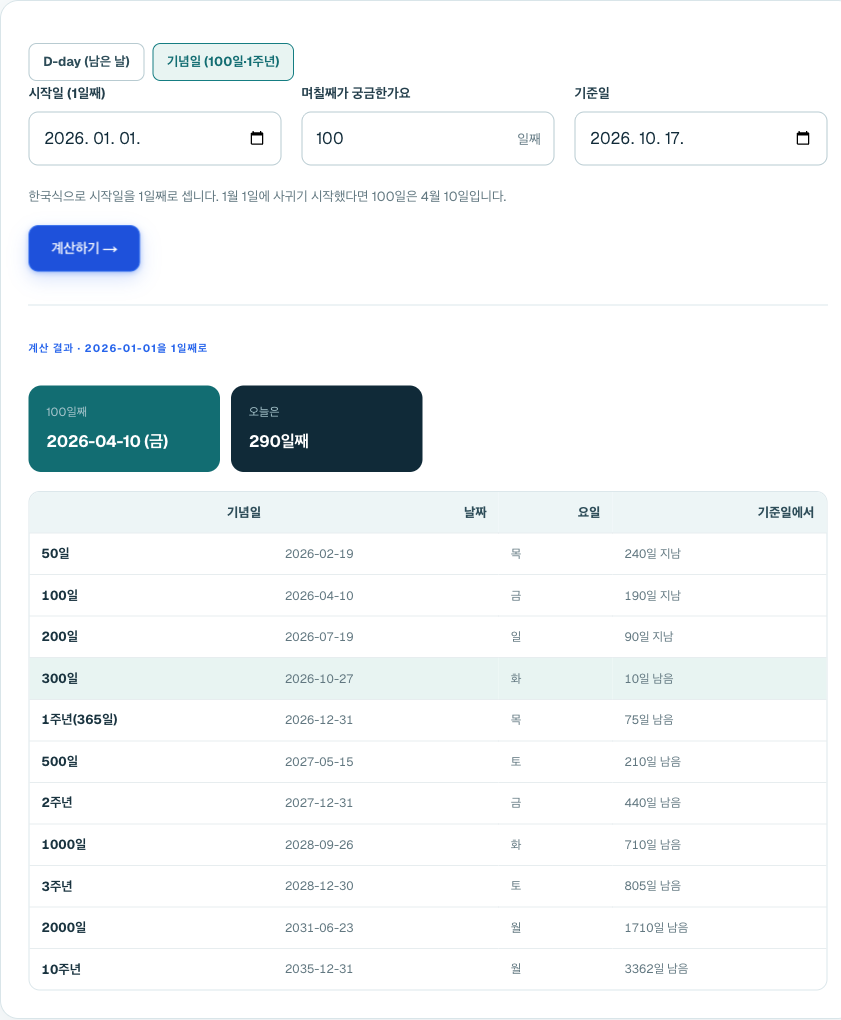Click the 190일 지남 cell
The image size is (841, 1020).
click(652, 595)
